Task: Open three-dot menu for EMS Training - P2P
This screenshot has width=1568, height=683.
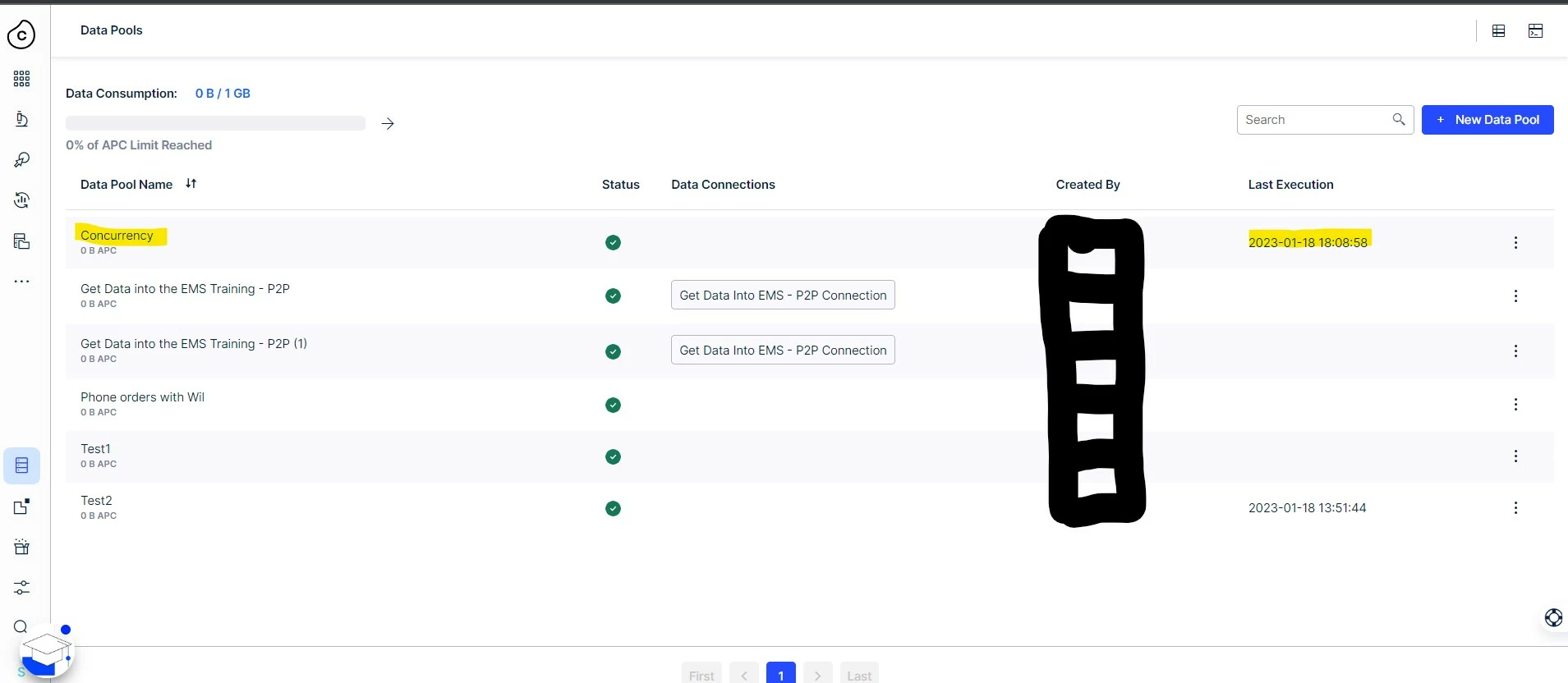Action: [1515, 296]
